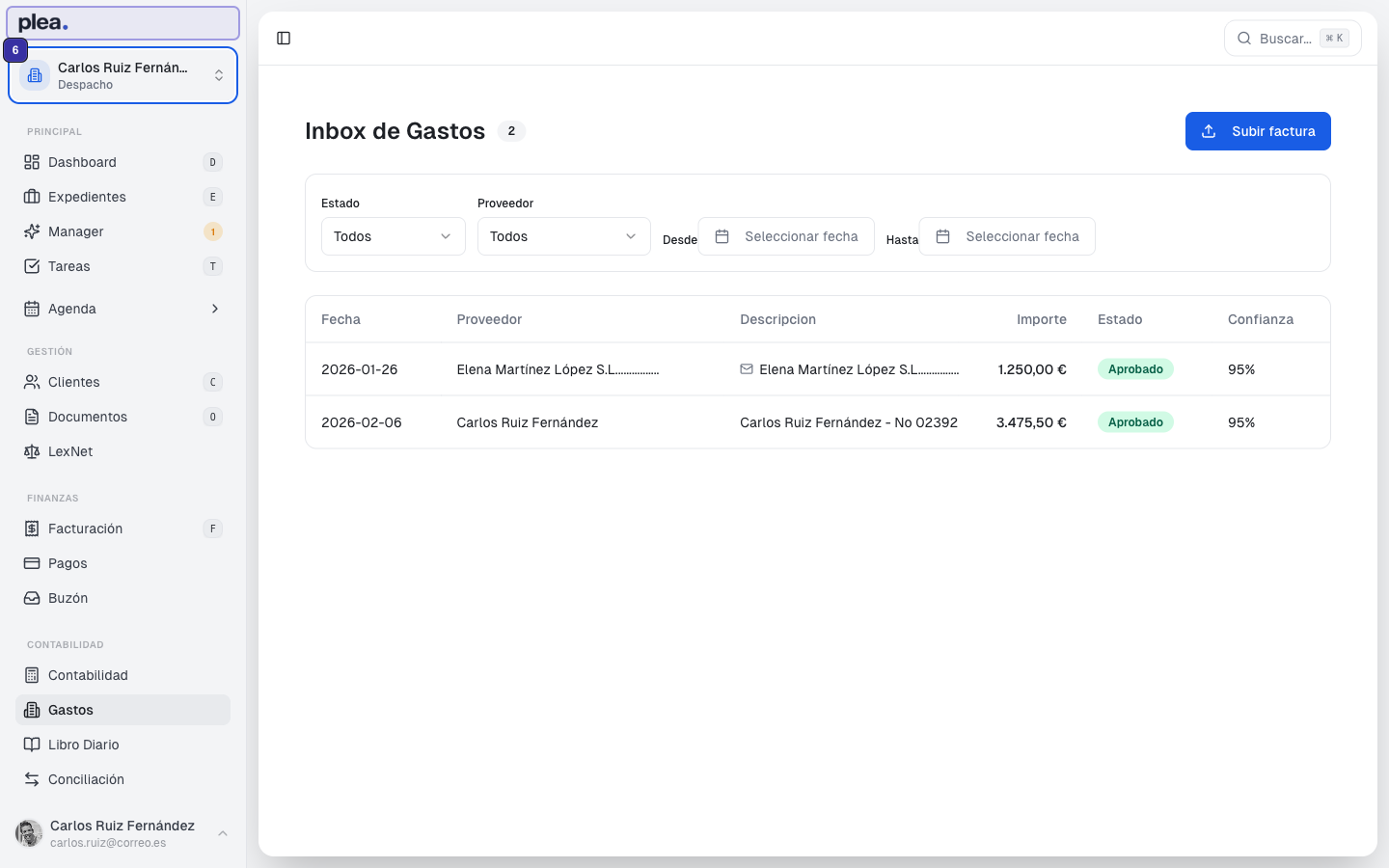Sort by the Fecha column header
The image size is (1389, 868).
(340, 319)
